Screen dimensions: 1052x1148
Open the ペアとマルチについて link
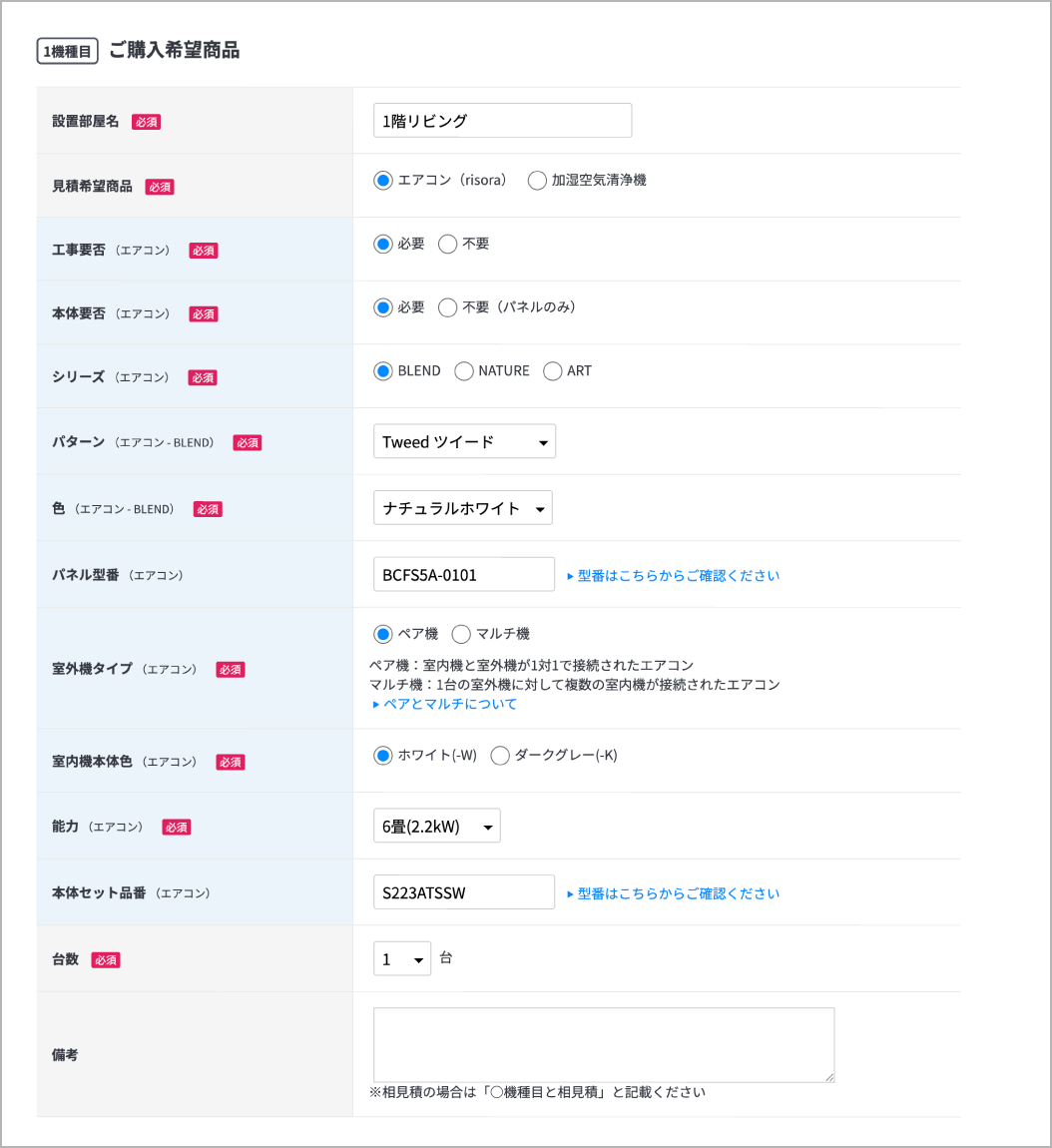444,704
